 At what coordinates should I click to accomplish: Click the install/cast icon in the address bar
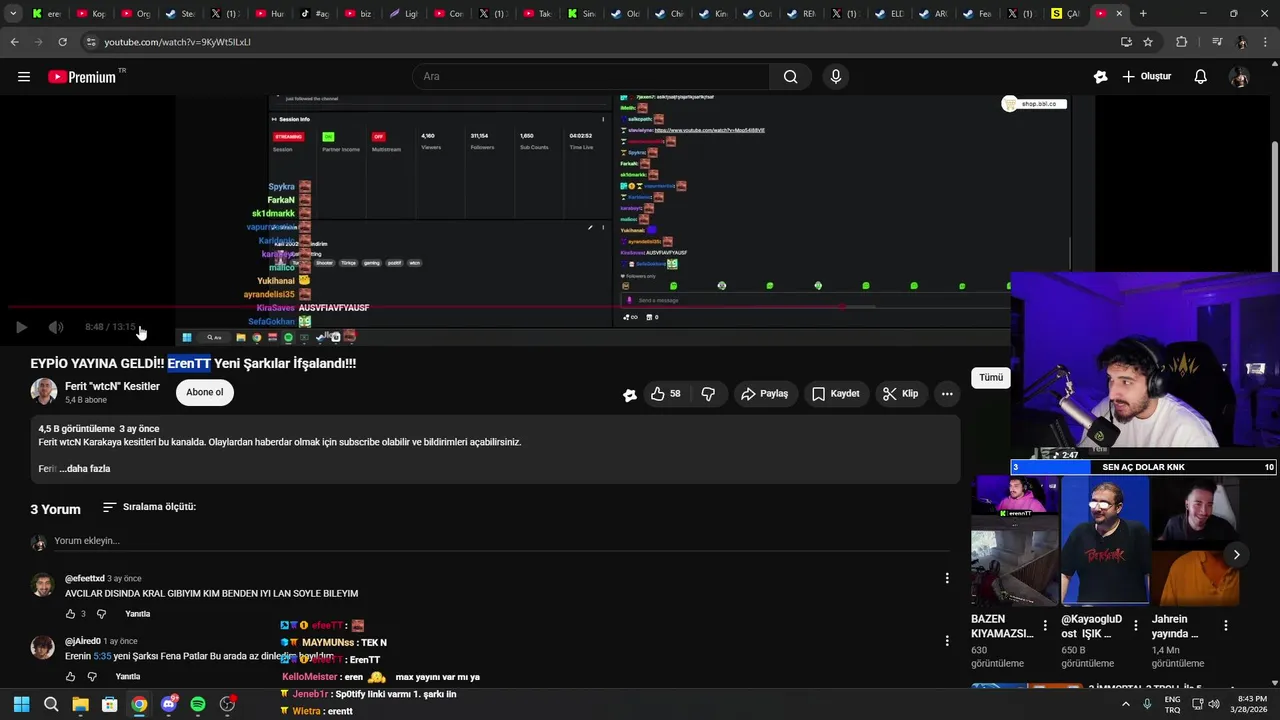[x=1126, y=42]
